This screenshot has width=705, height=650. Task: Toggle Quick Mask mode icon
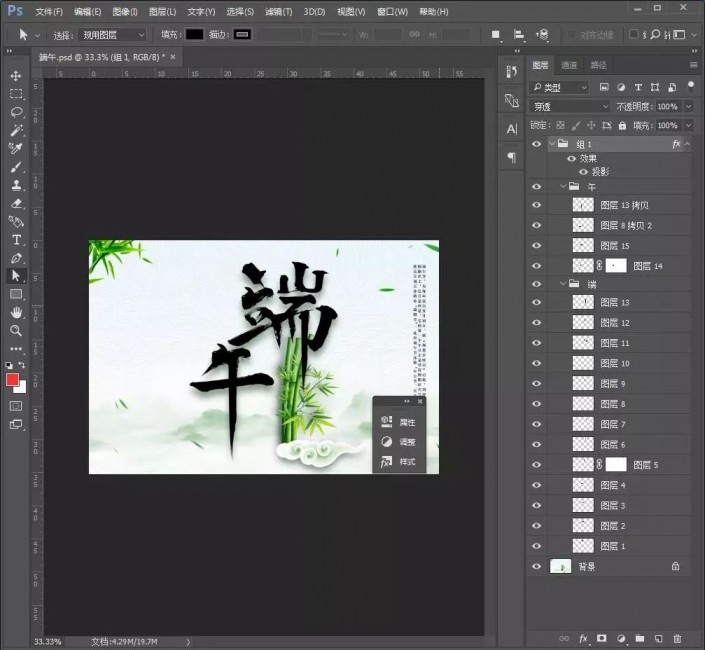pyautogui.click(x=16, y=406)
